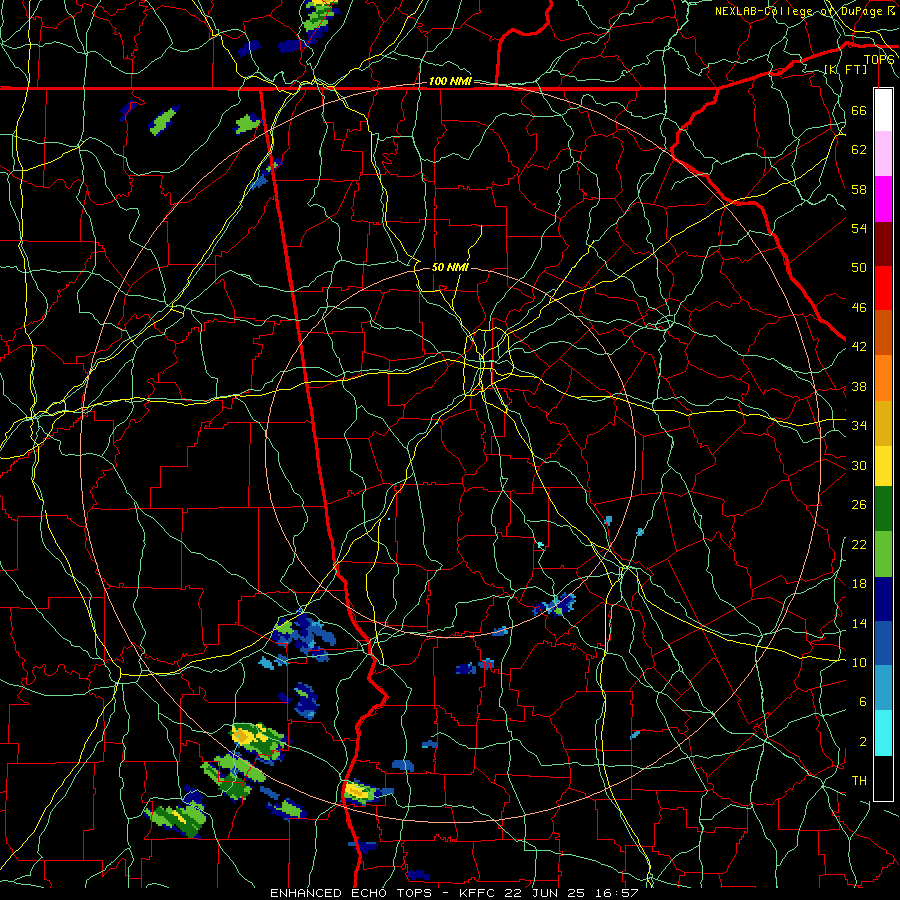Click the 'NEXLAB-College of DuPage' credit text
Screen dimensions: 900x900
click(x=800, y=11)
